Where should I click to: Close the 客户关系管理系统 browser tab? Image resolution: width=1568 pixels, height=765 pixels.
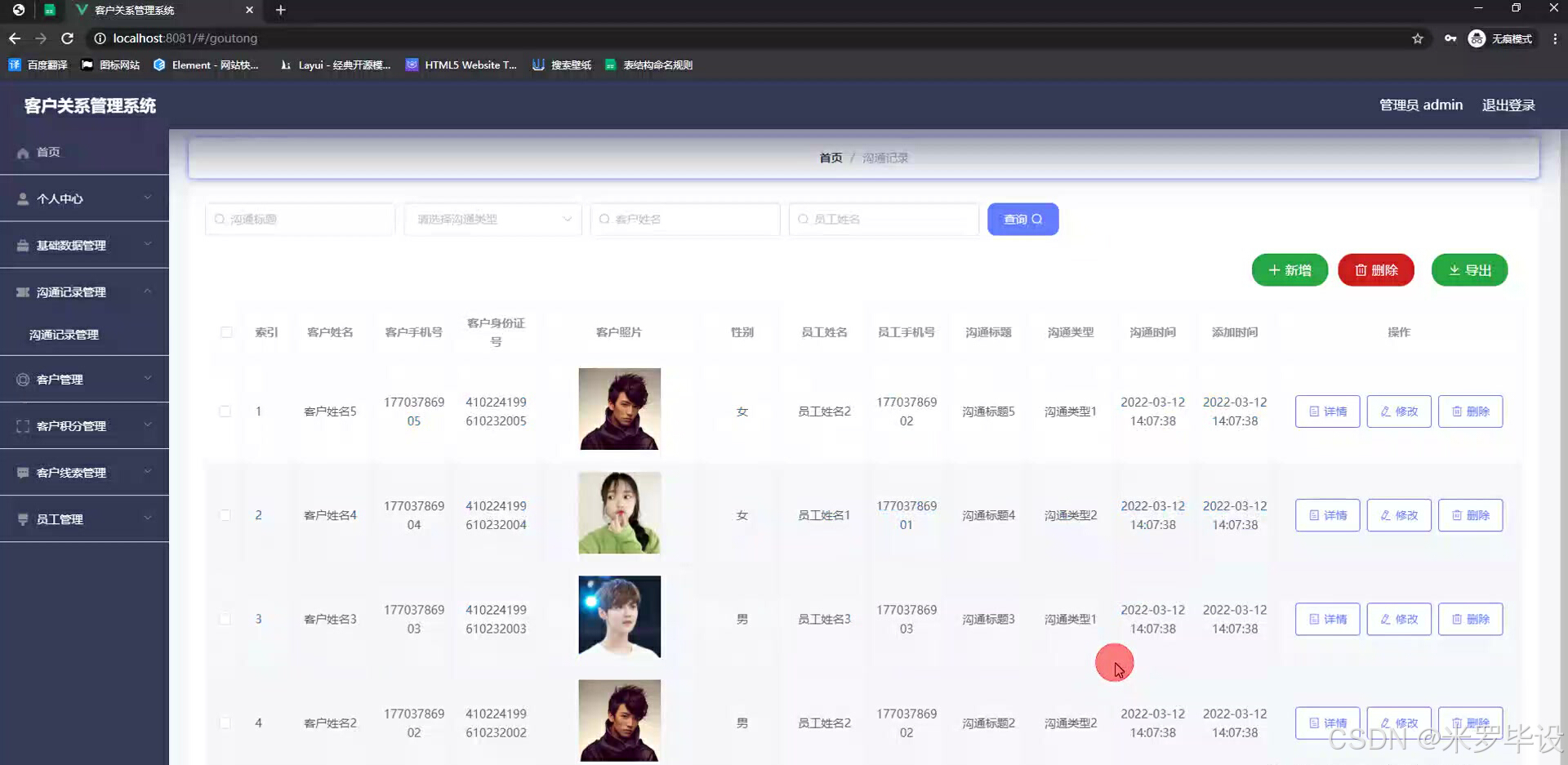click(x=249, y=10)
